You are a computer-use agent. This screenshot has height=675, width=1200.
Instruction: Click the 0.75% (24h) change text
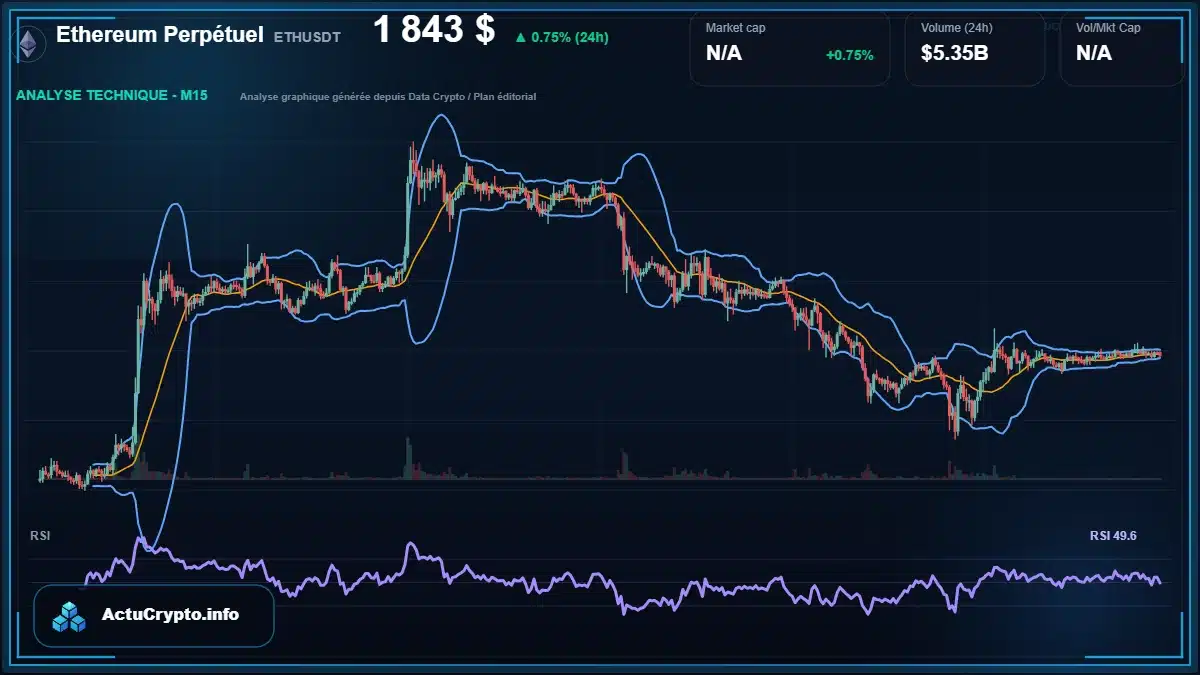(x=570, y=38)
